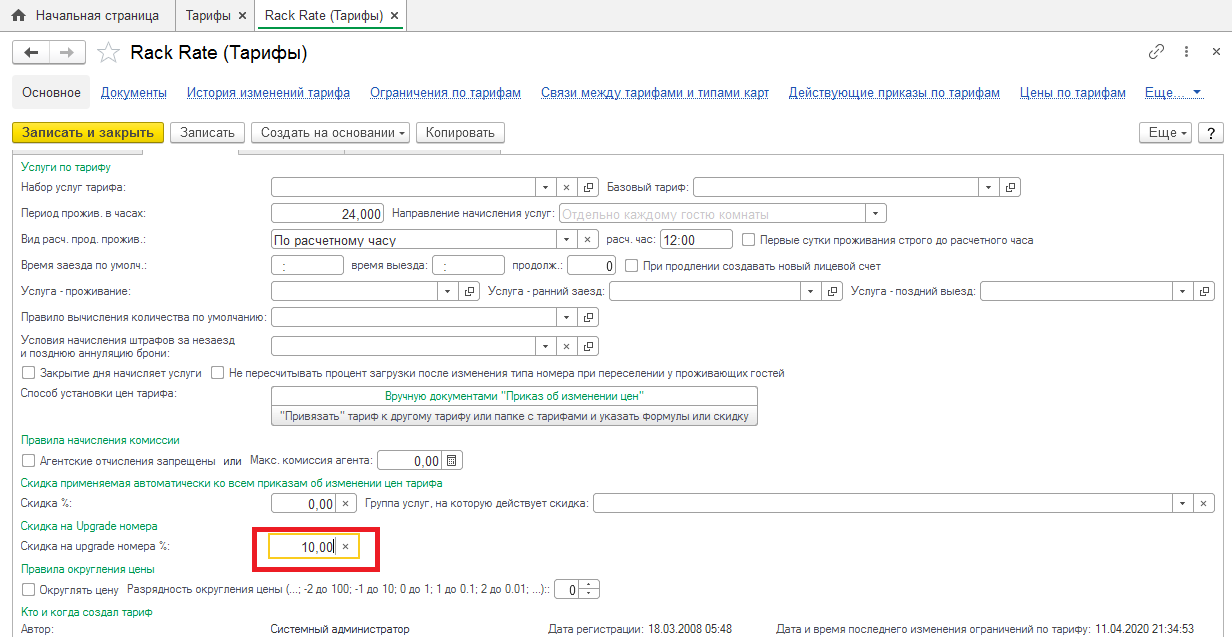Enable Первые сутки проживания строго до расчетного часа

(749, 240)
